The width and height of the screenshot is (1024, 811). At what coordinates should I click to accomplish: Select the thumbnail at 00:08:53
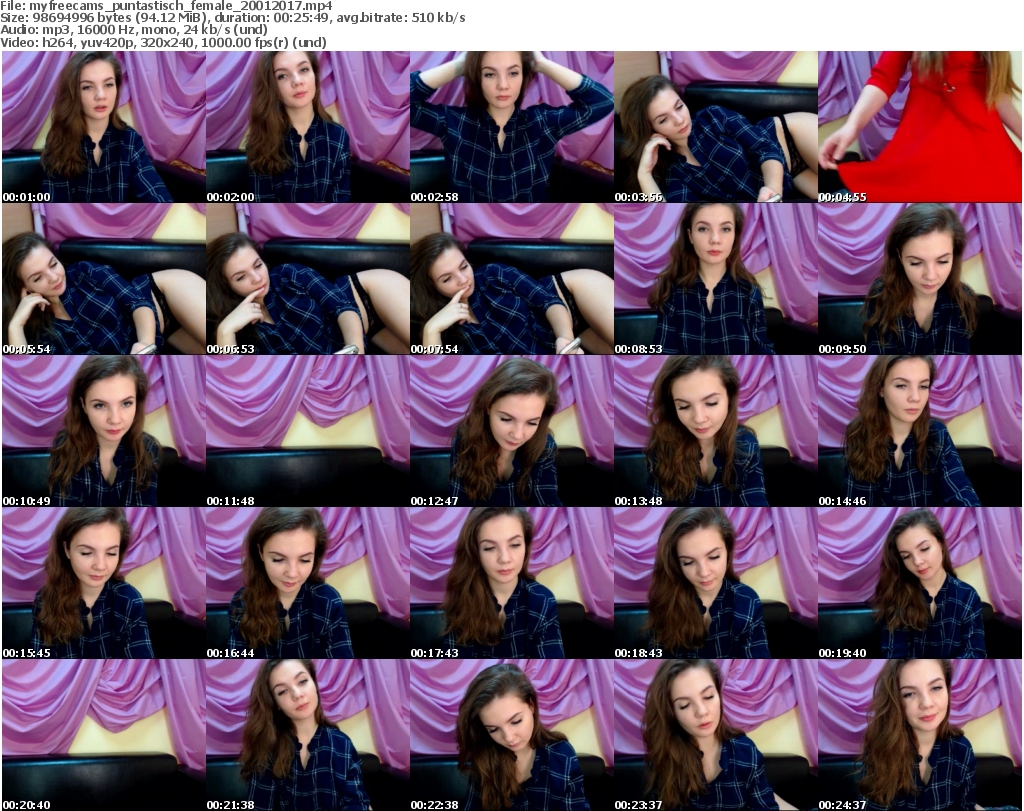[x=716, y=279]
